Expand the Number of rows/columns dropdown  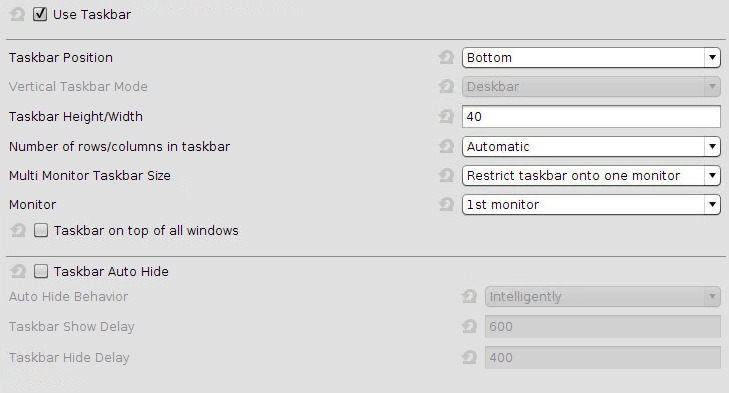(x=591, y=147)
